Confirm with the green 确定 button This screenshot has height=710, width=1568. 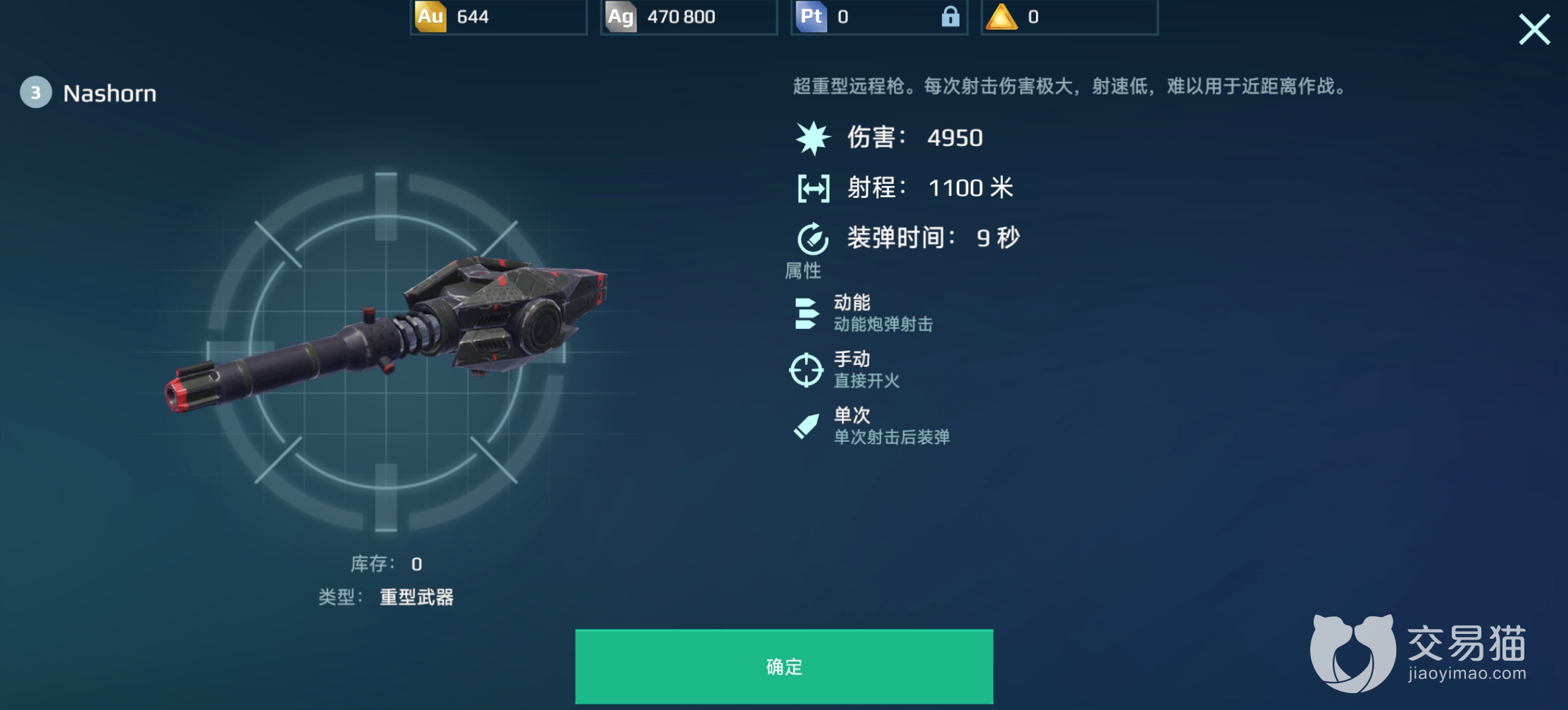point(784,666)
